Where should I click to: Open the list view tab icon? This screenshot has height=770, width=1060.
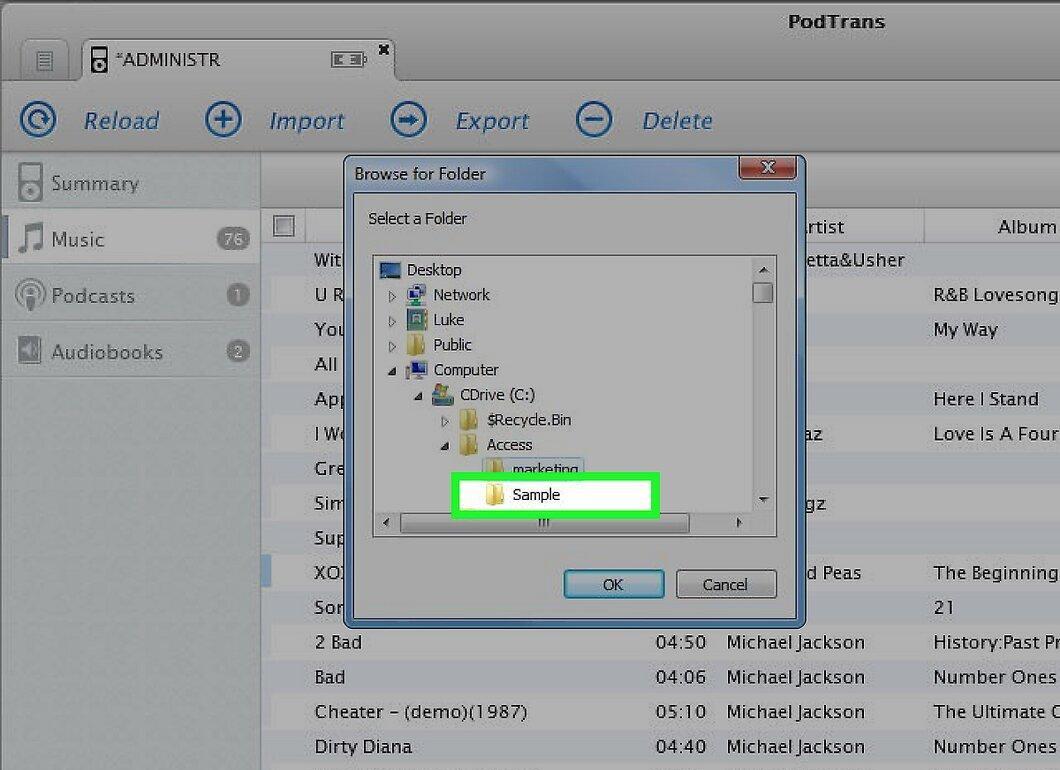click(45, 61)
